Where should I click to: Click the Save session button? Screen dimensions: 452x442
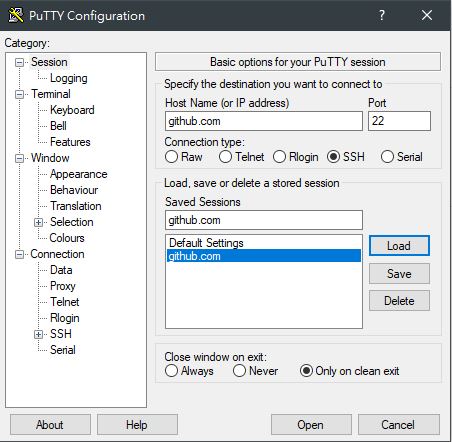click(x=399, y=274)
